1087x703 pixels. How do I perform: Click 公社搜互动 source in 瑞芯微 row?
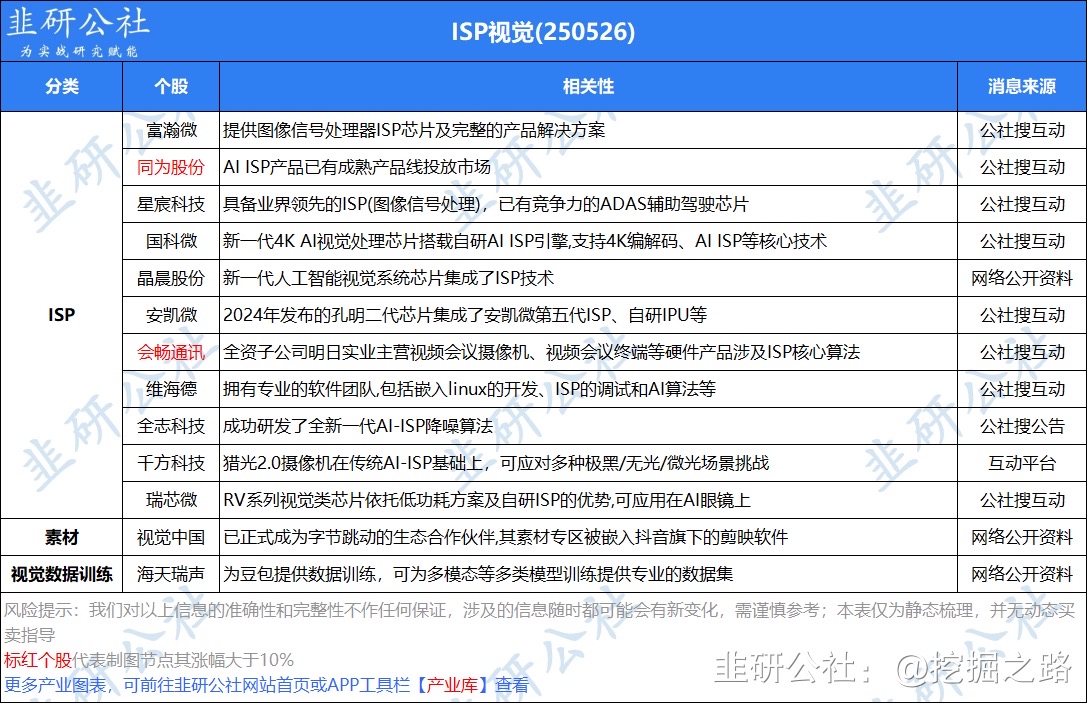click(1022, 500)
